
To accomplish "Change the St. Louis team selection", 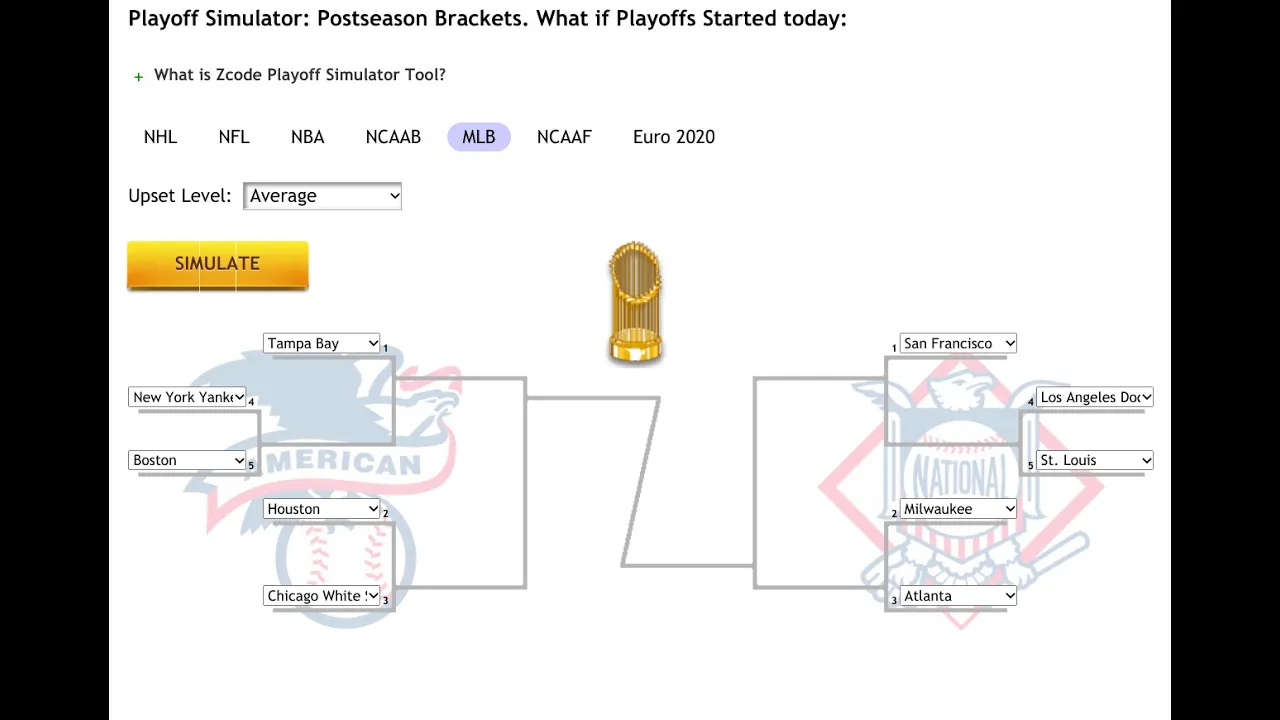I will [x=1095, y=460].
